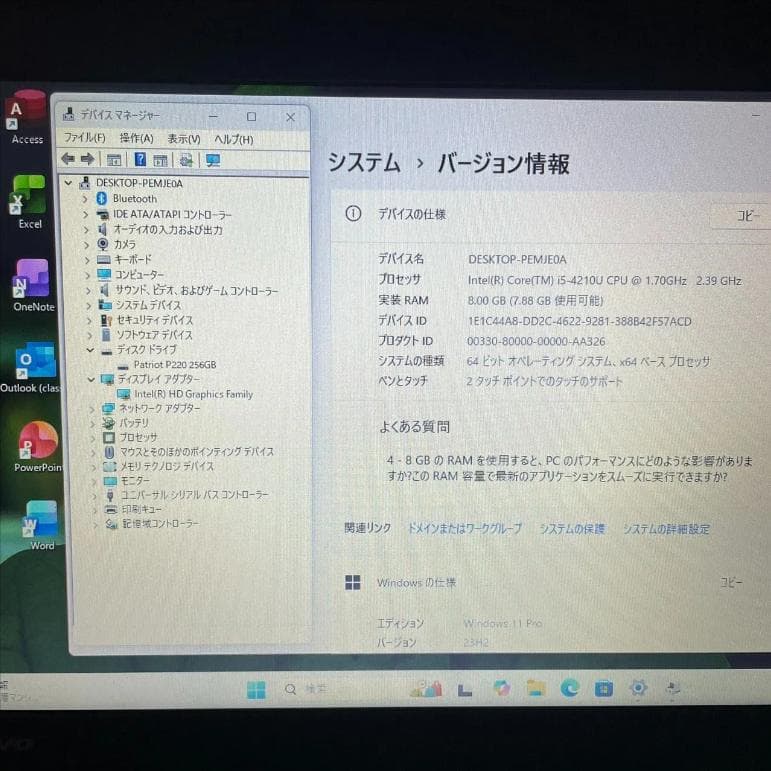
Task: Open the ドメインまたはワークグループ link
Action: pyautogui.click(x=465, y=529)
